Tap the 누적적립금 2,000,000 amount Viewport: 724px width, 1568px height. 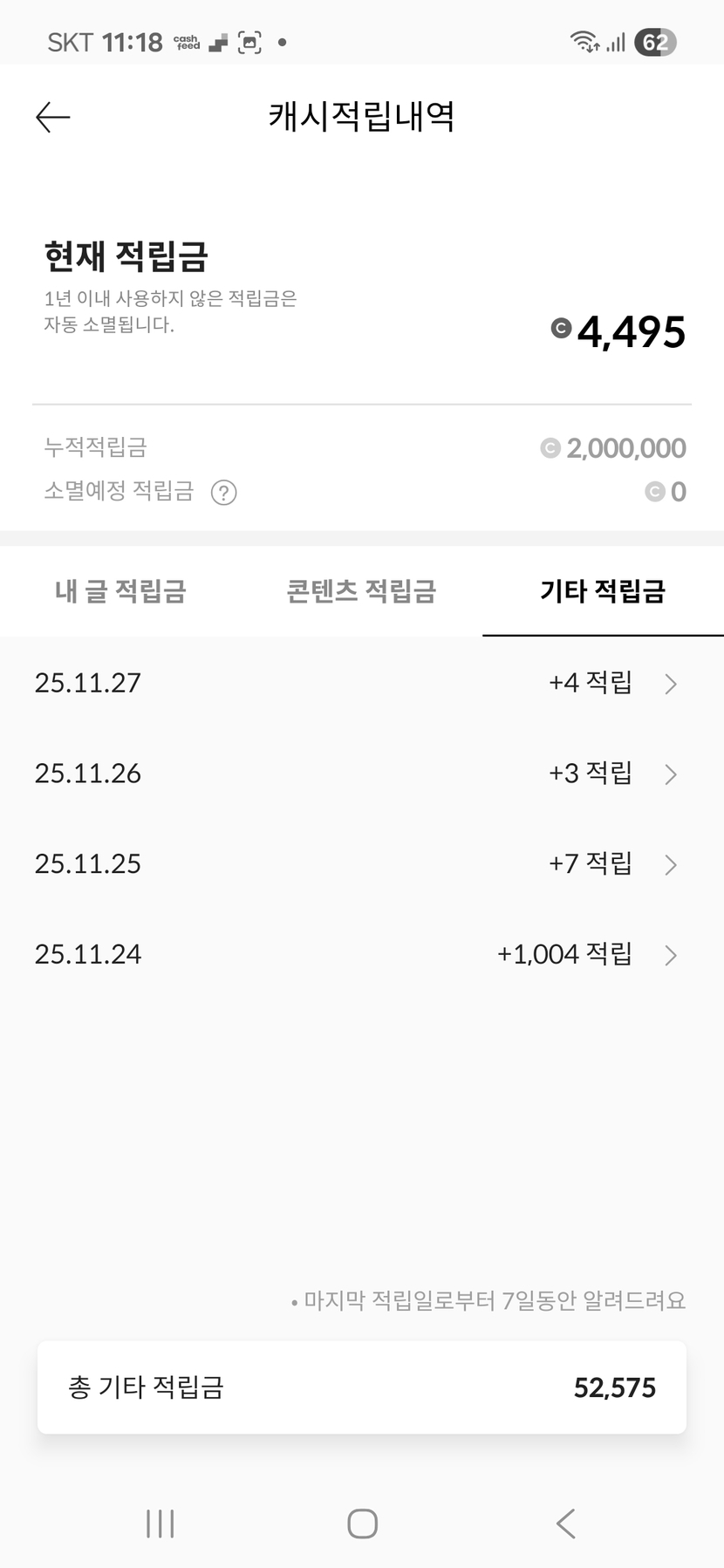[x=625, y=448]
